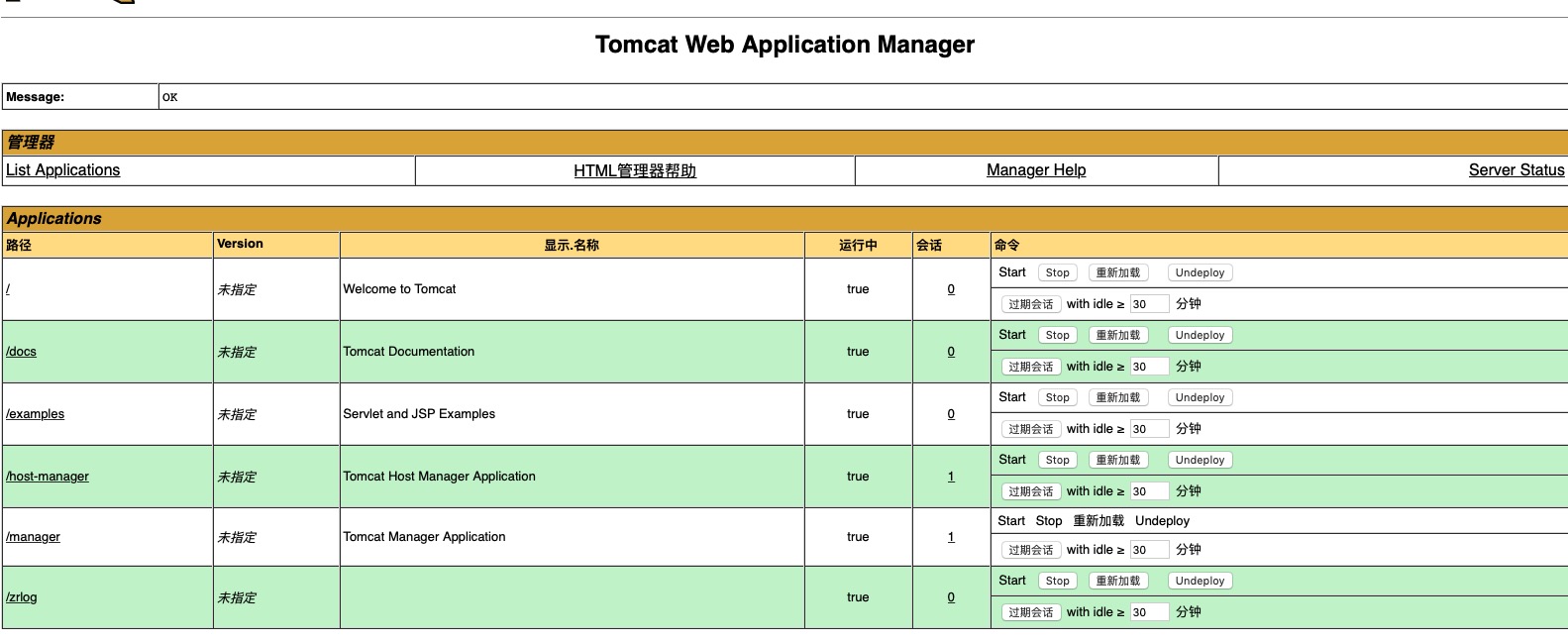Reload (重新加载) the /docs application
The image size is (1568, 643).
[1117, 335]
